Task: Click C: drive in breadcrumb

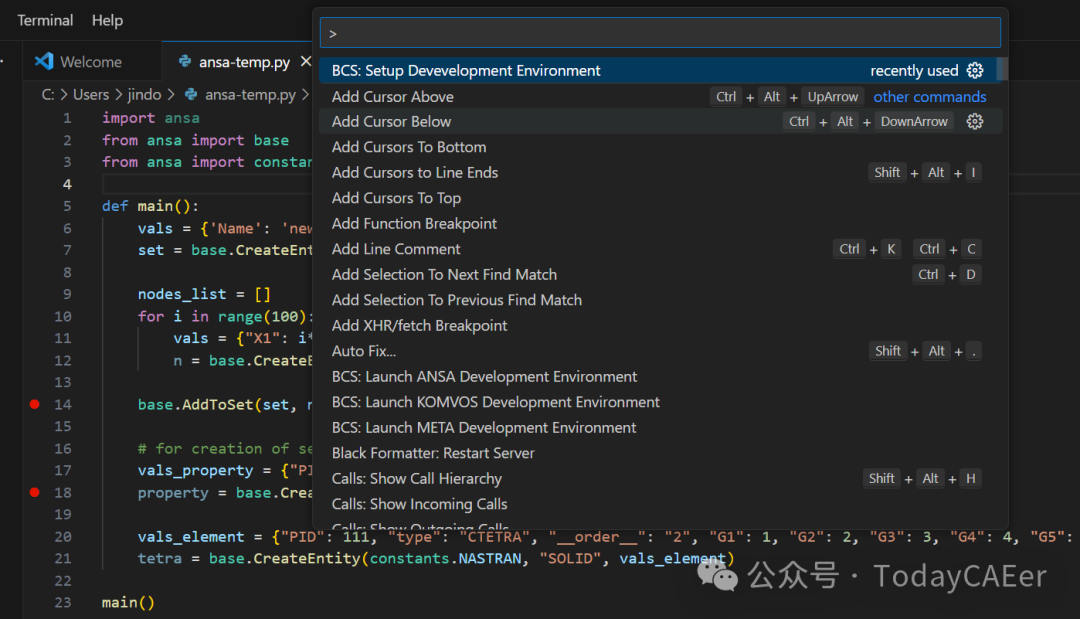Action: pyautogui.click(x=48, y=94)
